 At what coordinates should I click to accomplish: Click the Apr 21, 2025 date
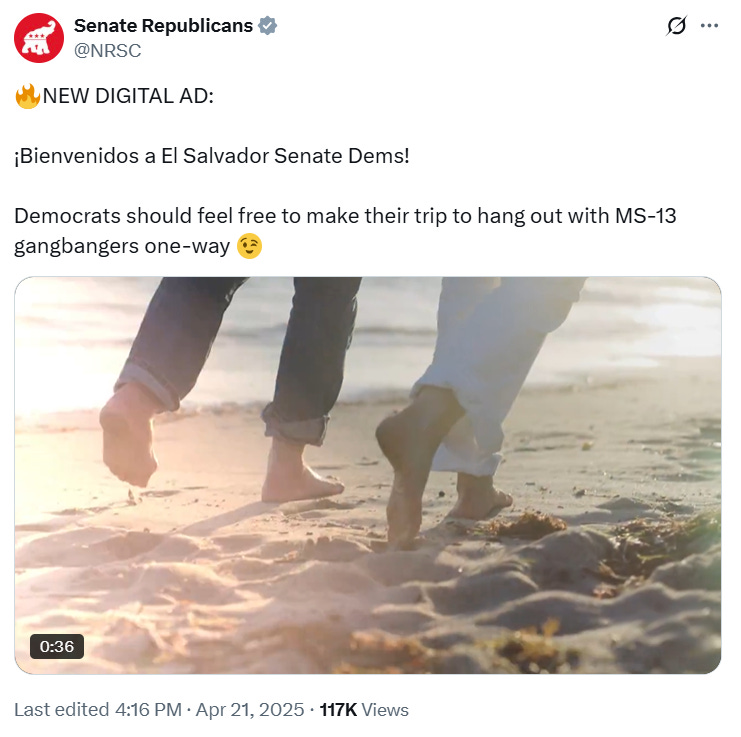(x=250, y=710)
